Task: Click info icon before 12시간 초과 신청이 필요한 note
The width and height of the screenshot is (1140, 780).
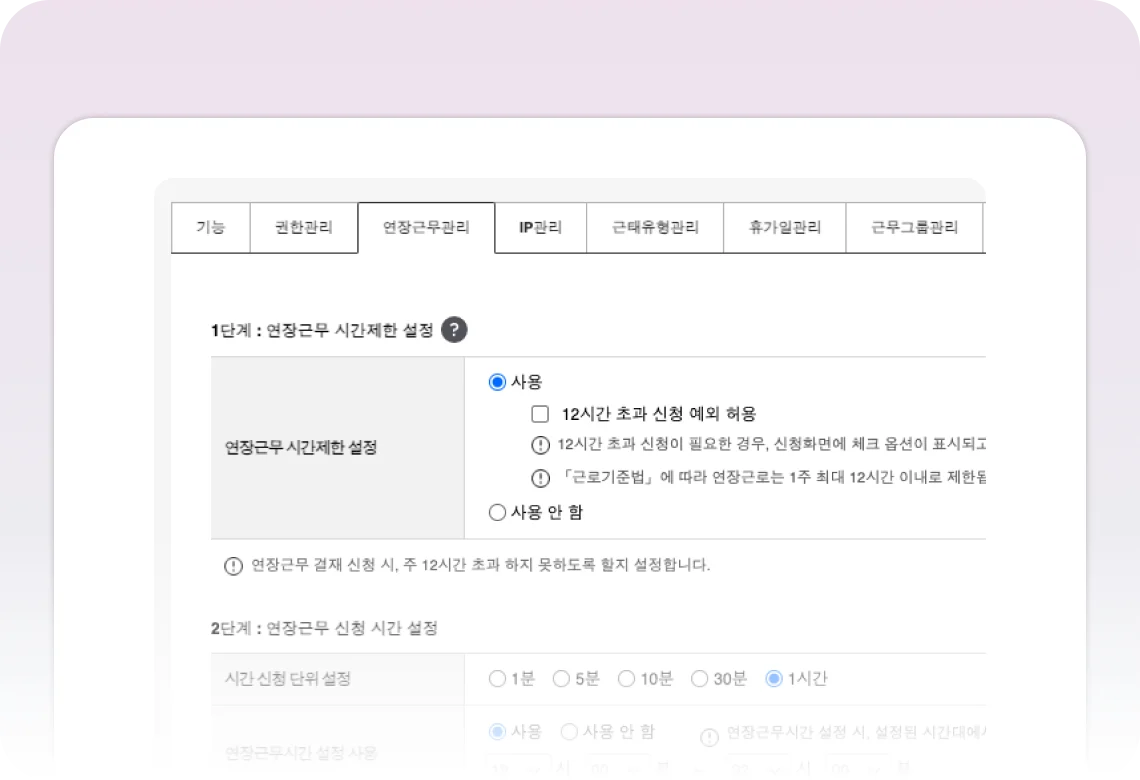Action: pyautogui.click(x=540, y=445)
